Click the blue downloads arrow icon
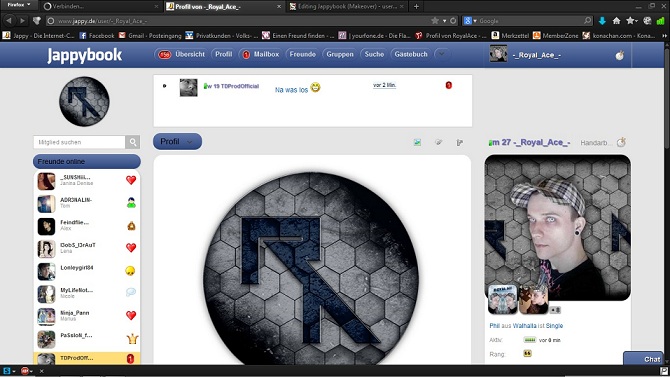The height and width of the screenshot is (377, 670). pos(602,21)
